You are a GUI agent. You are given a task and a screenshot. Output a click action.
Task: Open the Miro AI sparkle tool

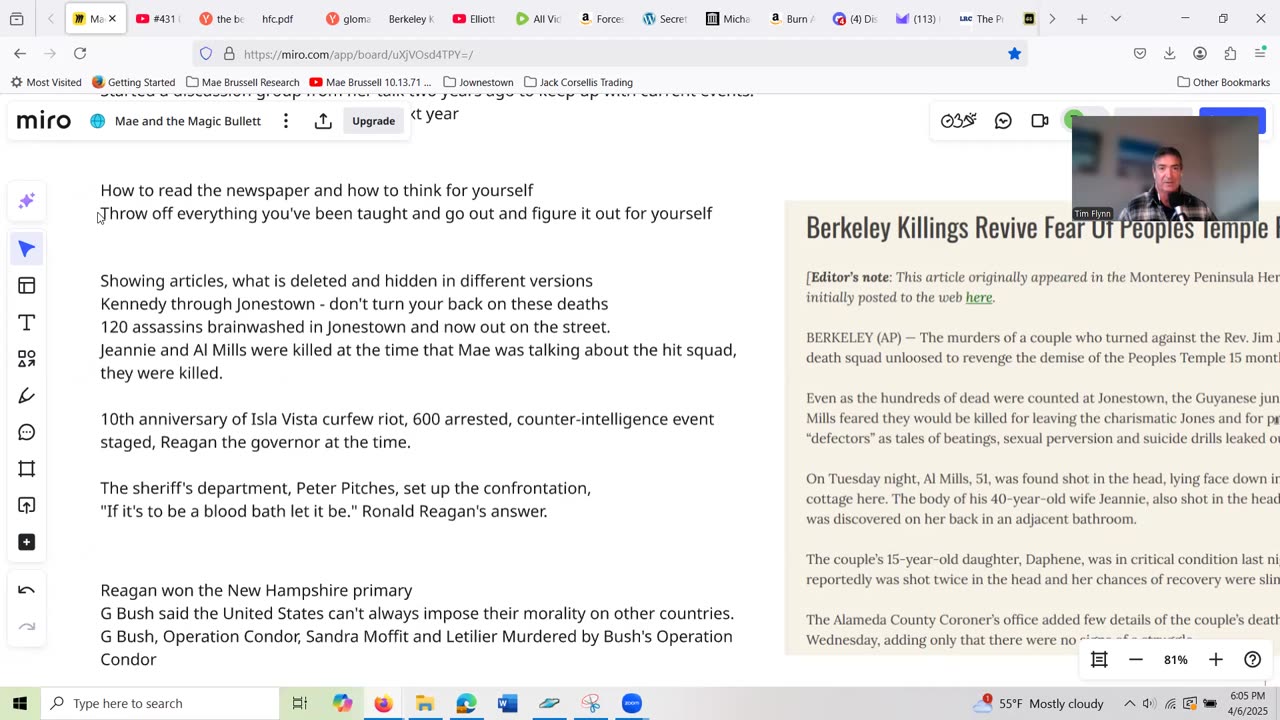[x=27, y=201]
